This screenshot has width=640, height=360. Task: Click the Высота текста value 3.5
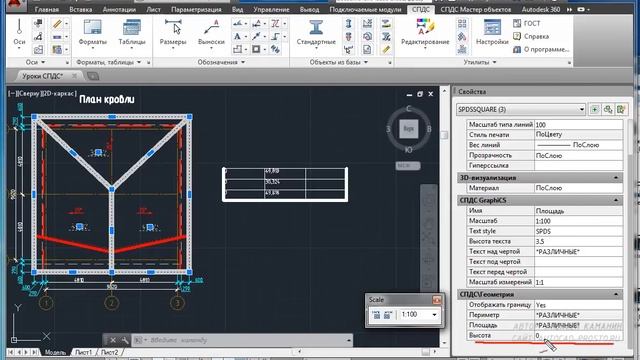[x=578, y=241]
